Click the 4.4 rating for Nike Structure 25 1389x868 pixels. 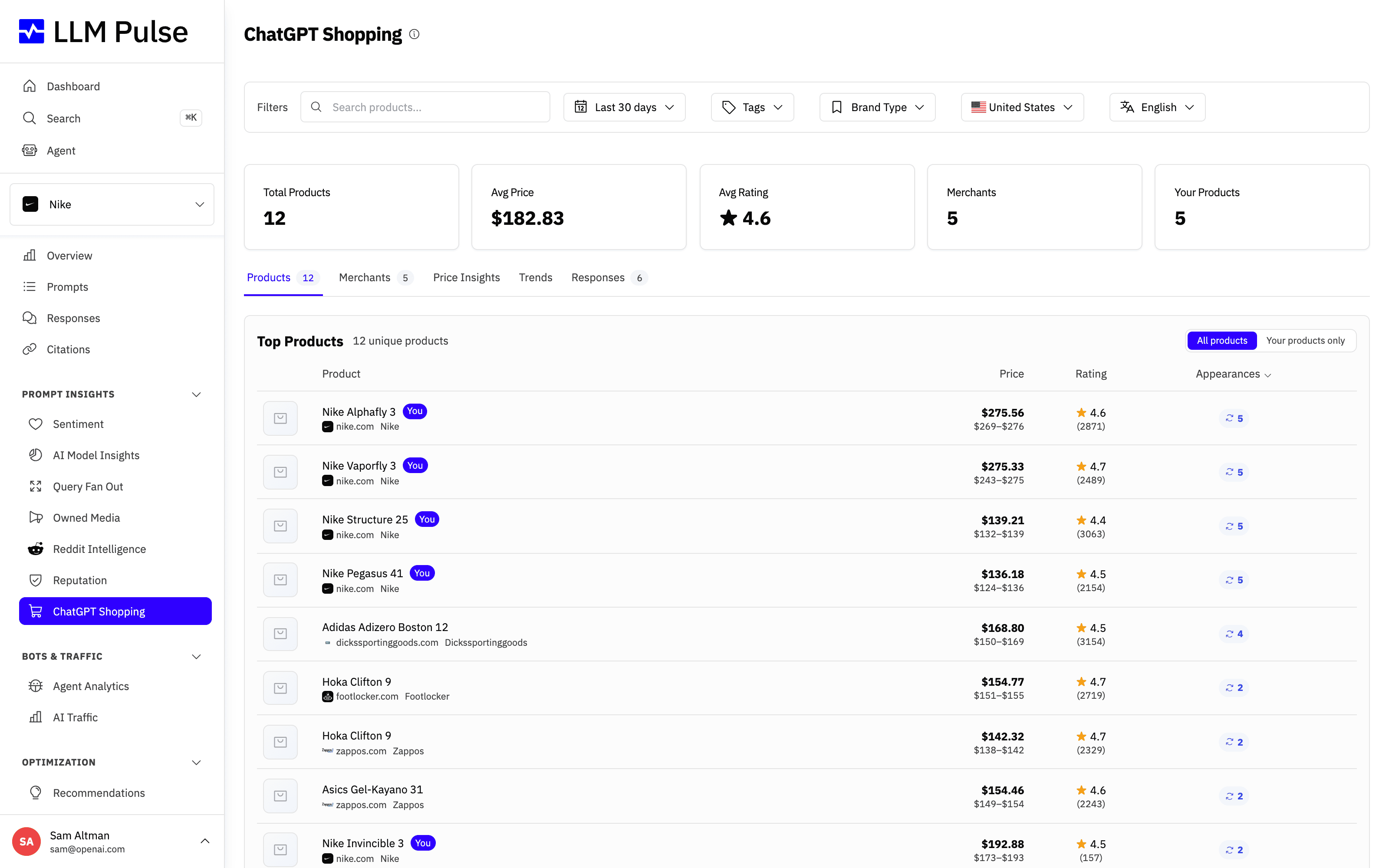click(1090, 520)
